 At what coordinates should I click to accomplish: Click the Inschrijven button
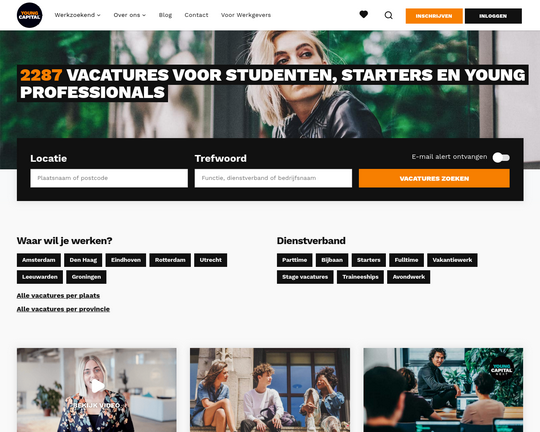434,16
